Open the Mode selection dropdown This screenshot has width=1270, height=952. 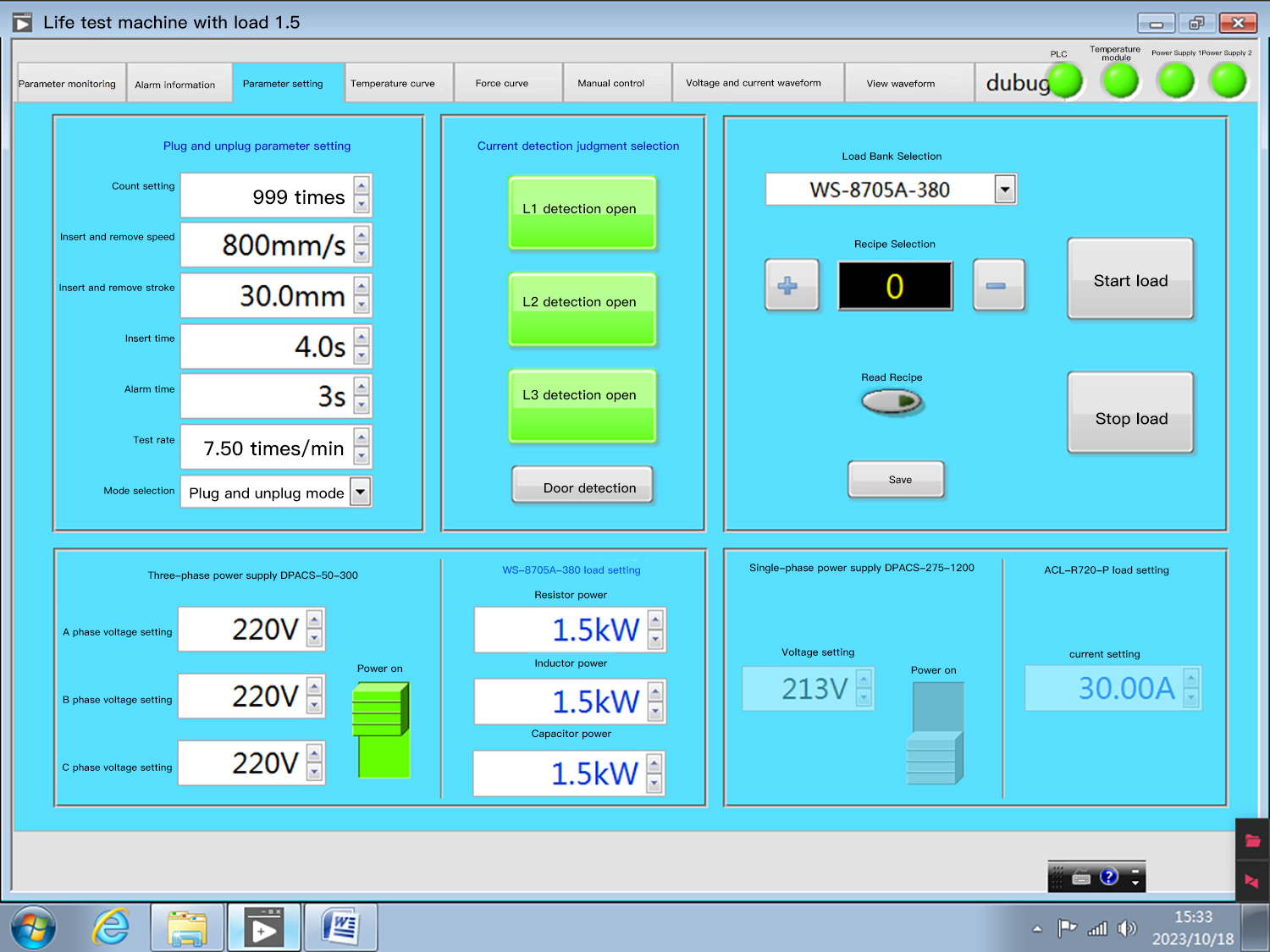361,491
